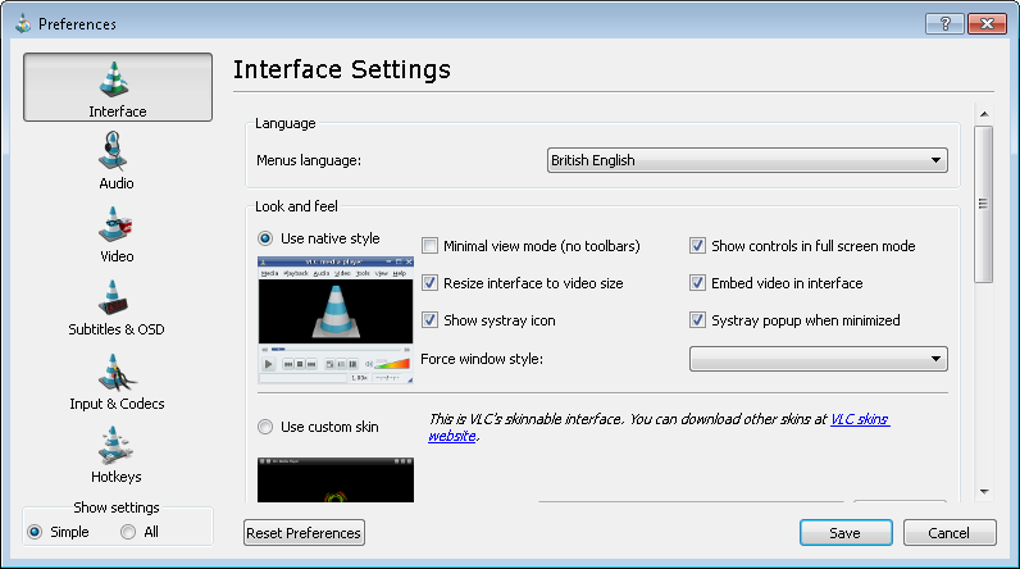Enable Minimal view mode checkbox
The image size is (1020, 569).
point(430,246)
